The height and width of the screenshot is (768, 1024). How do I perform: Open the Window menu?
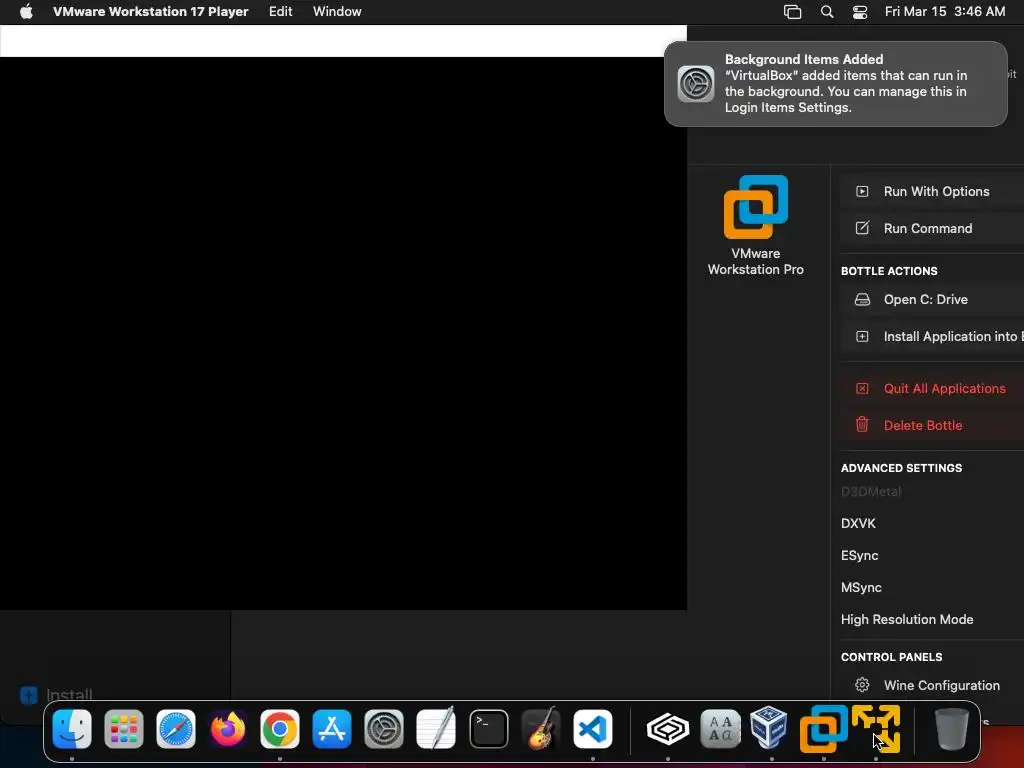[337, 12]
